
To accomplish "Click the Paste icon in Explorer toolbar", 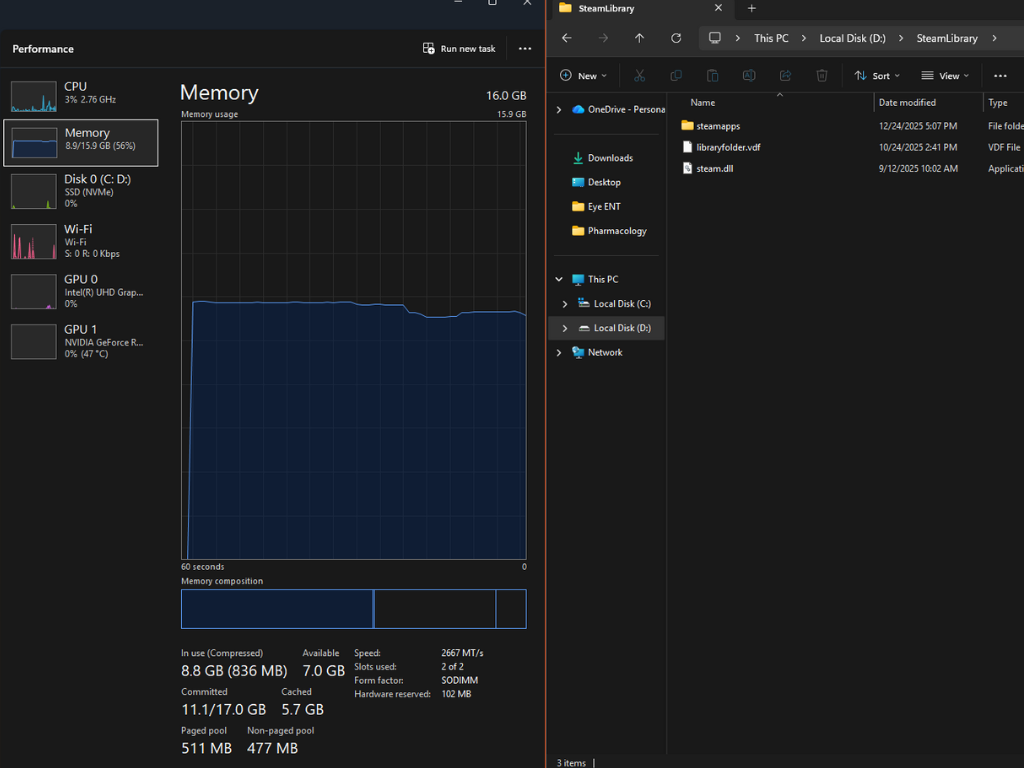I will [712, 75].
